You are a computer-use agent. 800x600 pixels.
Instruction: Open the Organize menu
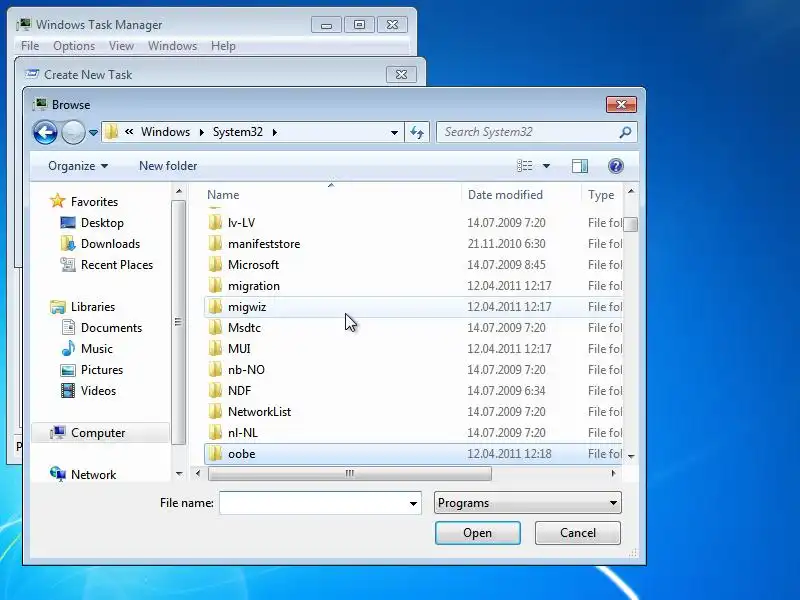coord(78,166)
